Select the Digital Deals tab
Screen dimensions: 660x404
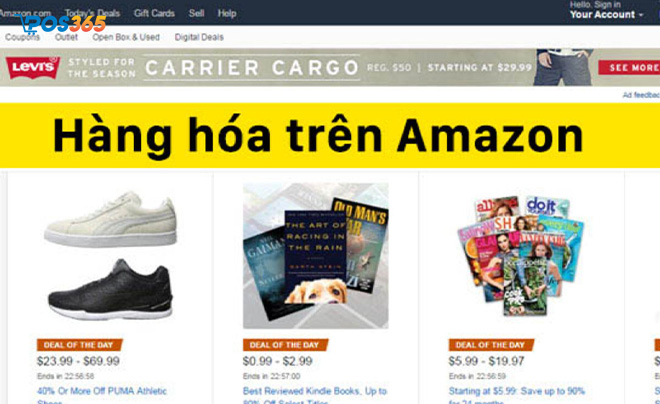click(x=199, y=37)
